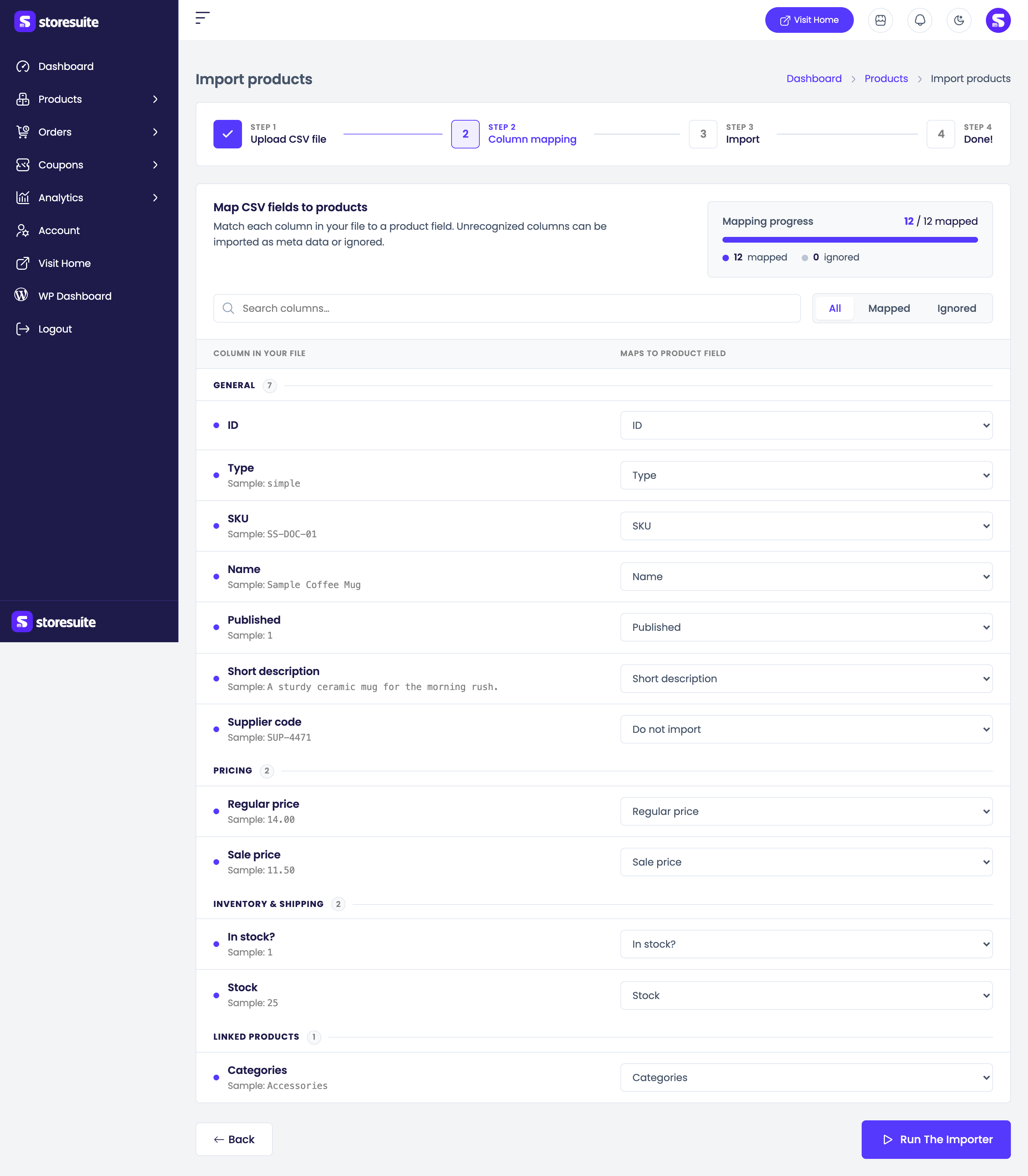Open the Name field mapping dropdown
This screenshot has height=1176, width=1028.
click(x=806, y=577)
